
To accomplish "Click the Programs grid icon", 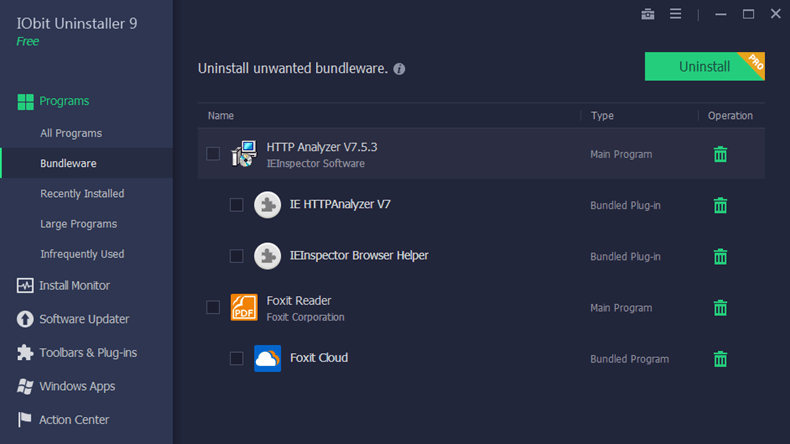I will [x=25, y=102].
